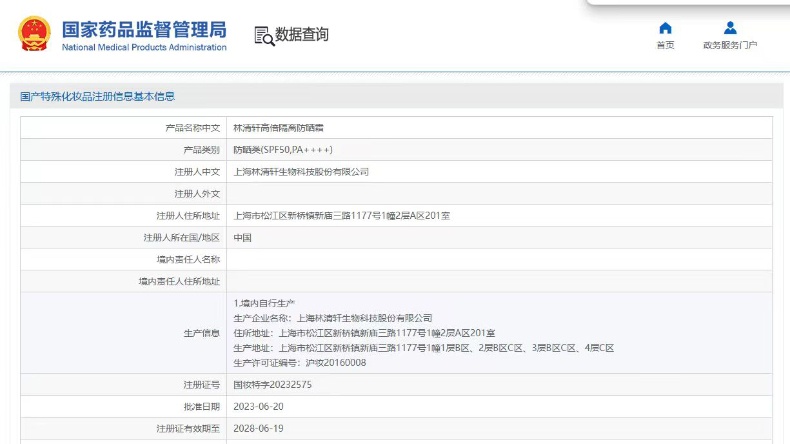Select the date 2023-06-20
Screen dimensions: 790x444
[x=258, y=407]
